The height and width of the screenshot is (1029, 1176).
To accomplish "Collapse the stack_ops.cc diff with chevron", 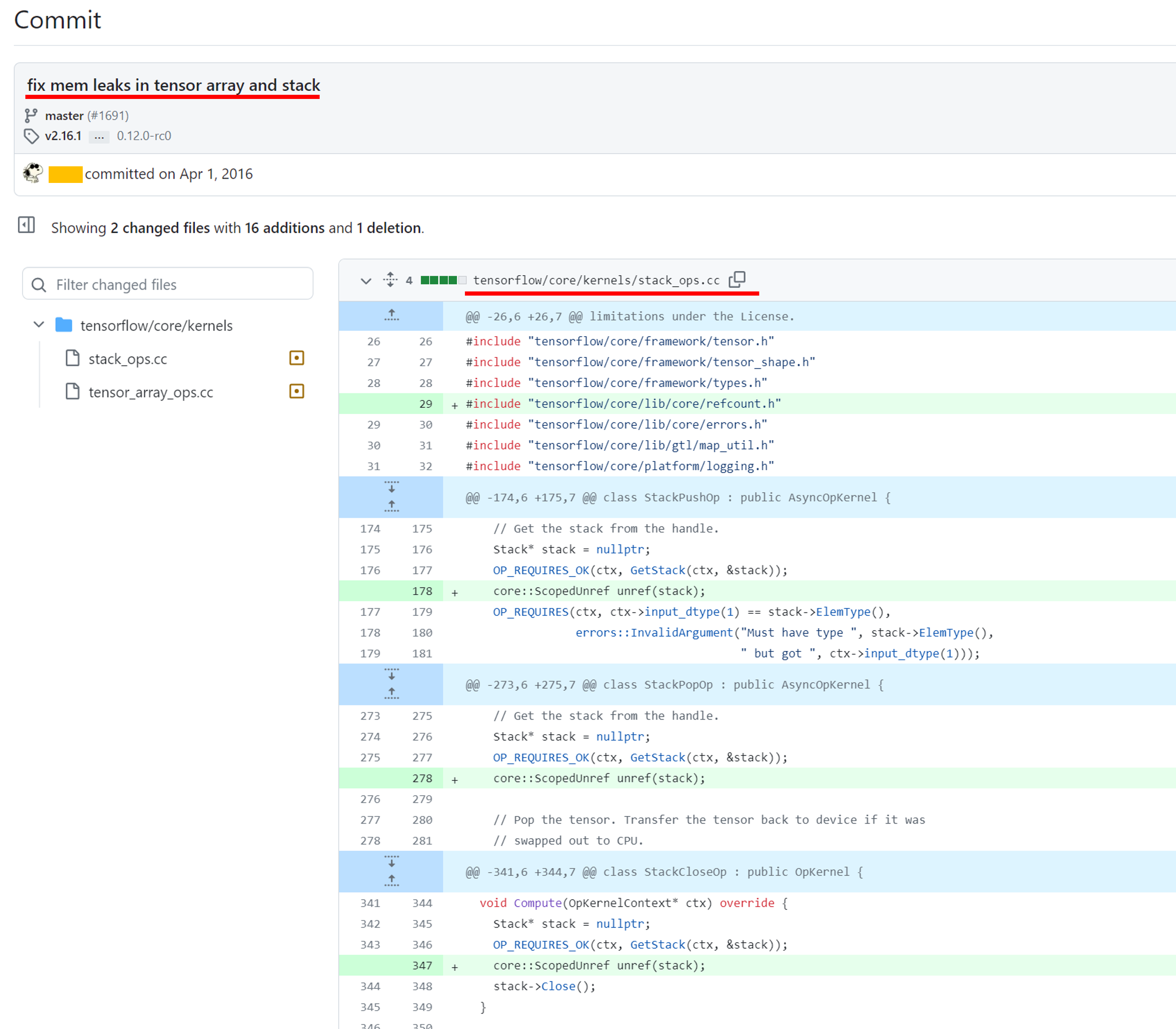I will coord(366,281).
